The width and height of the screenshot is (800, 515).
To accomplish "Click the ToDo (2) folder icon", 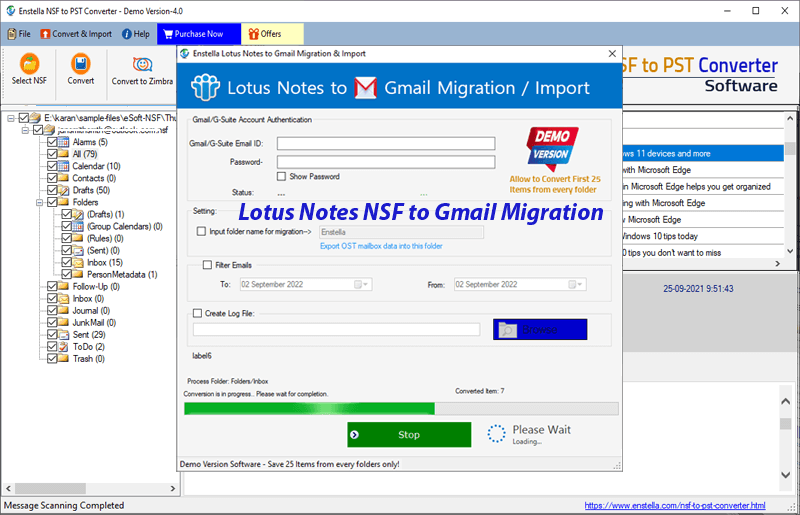I will [63, 347].
